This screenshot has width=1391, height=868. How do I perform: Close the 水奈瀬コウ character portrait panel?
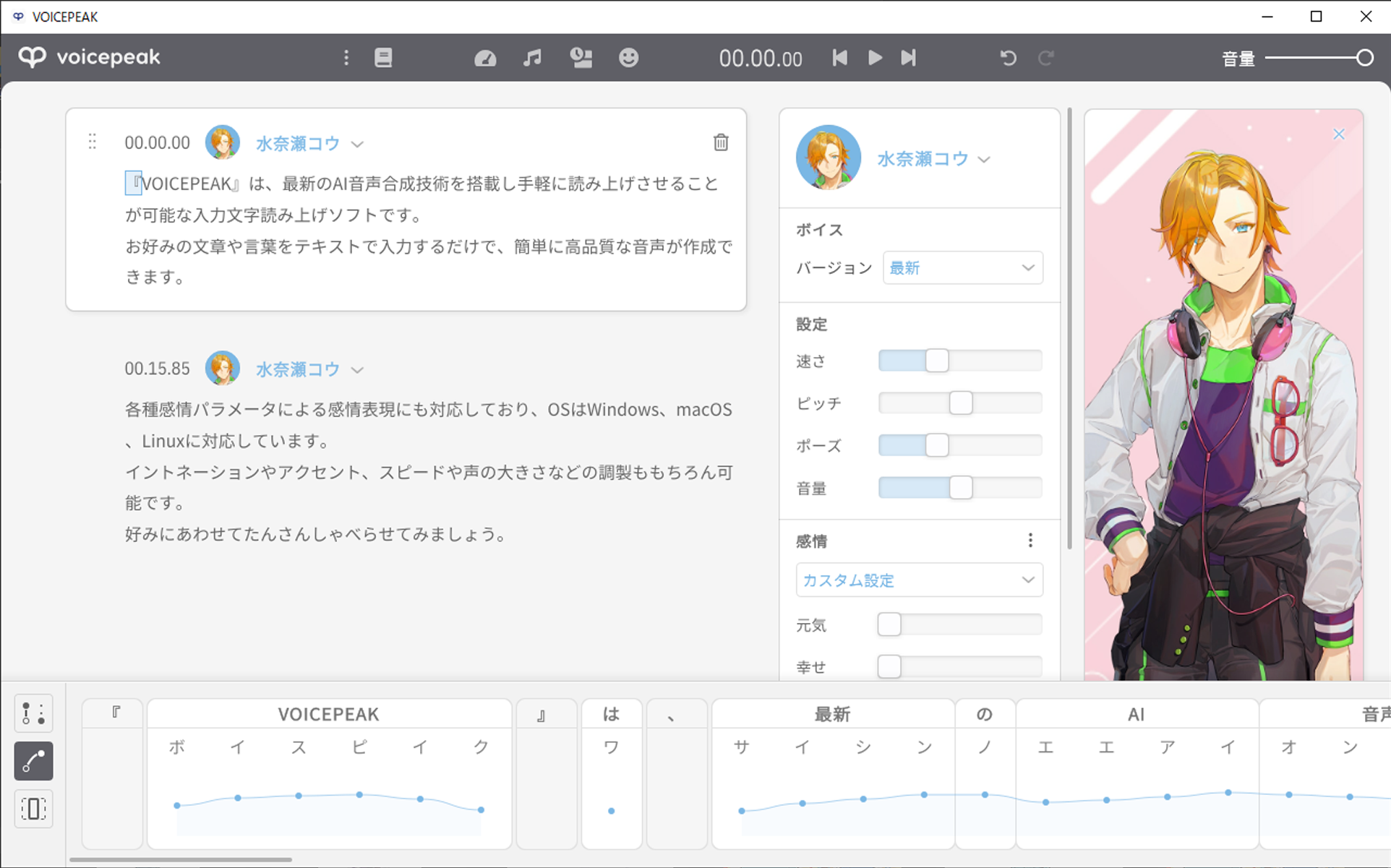coord(1339,134)
